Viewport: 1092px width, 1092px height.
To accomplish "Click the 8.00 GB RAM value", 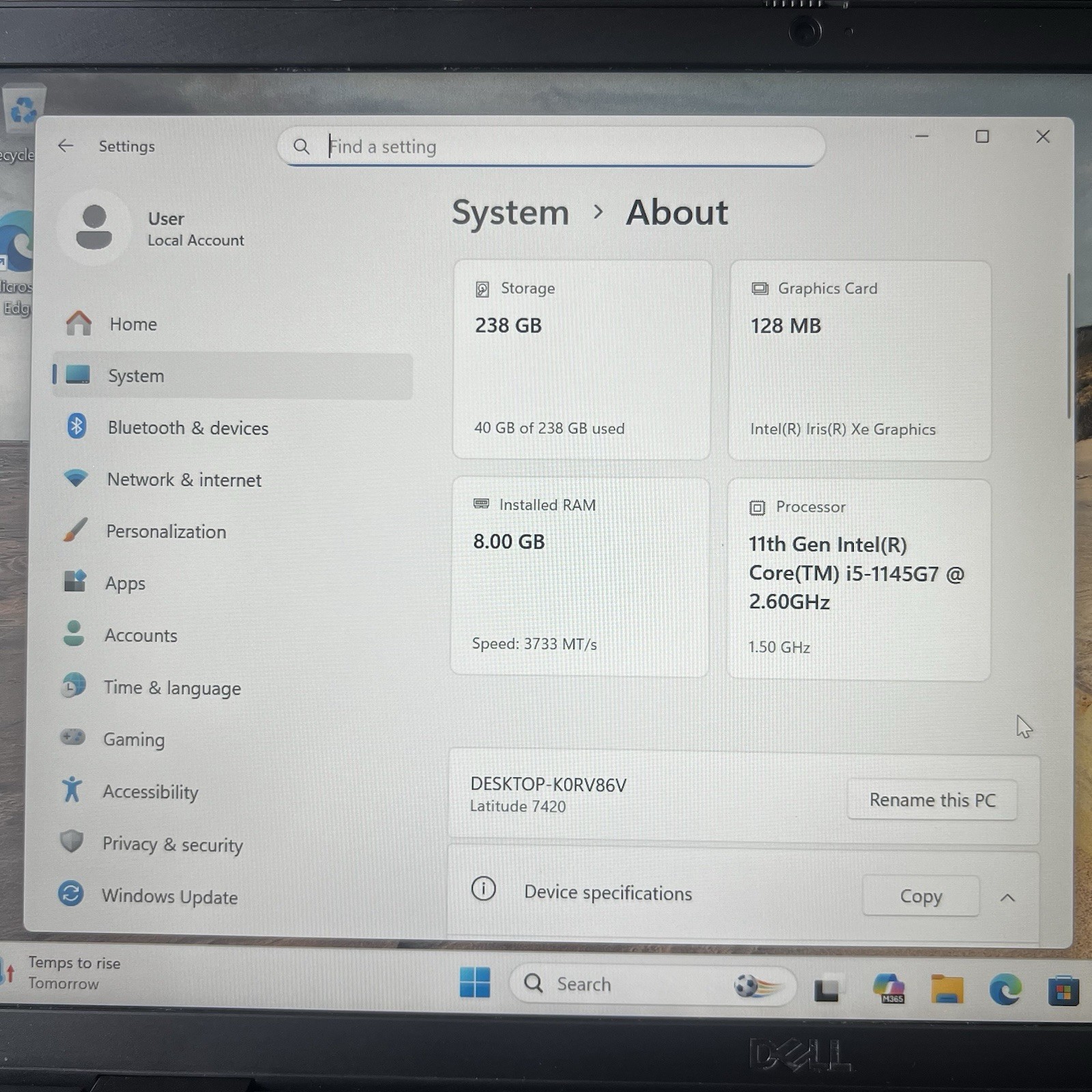I will (509, 541).
